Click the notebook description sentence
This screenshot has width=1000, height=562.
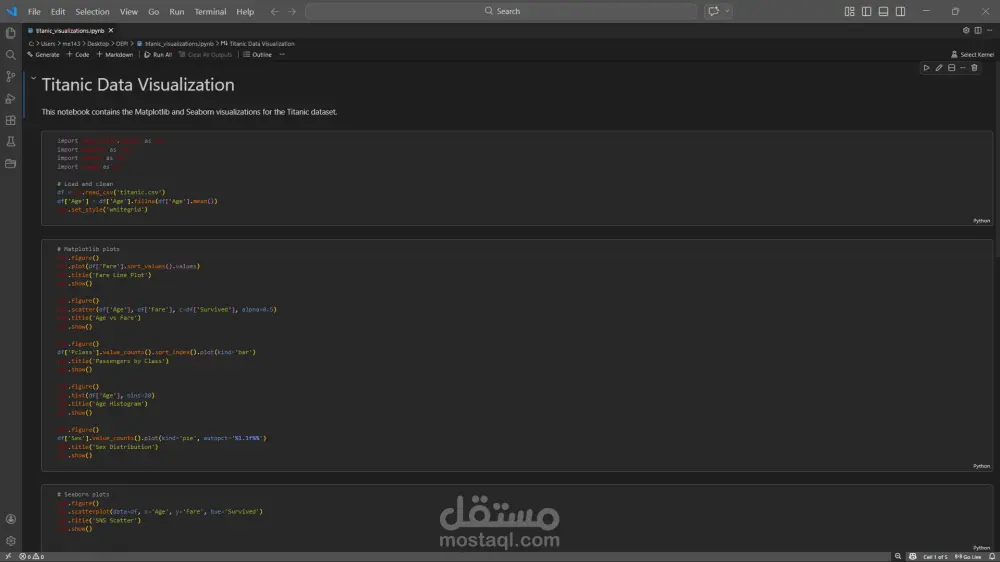(189, 112)
